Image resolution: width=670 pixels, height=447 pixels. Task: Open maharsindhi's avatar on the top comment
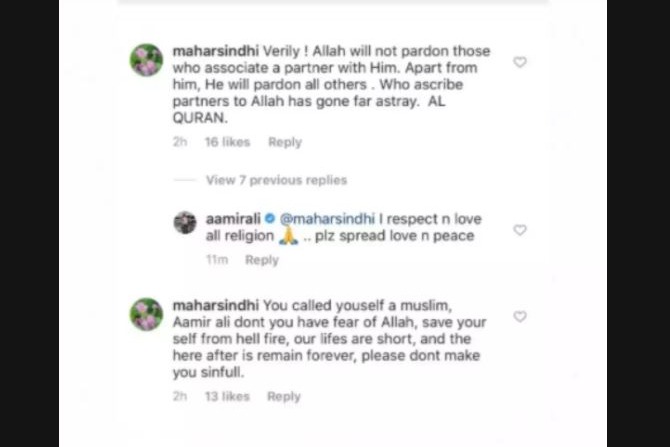click(147, 60)
